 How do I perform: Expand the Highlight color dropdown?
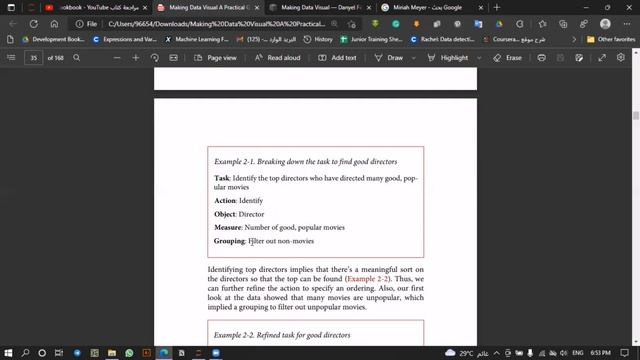click(479, 58)
